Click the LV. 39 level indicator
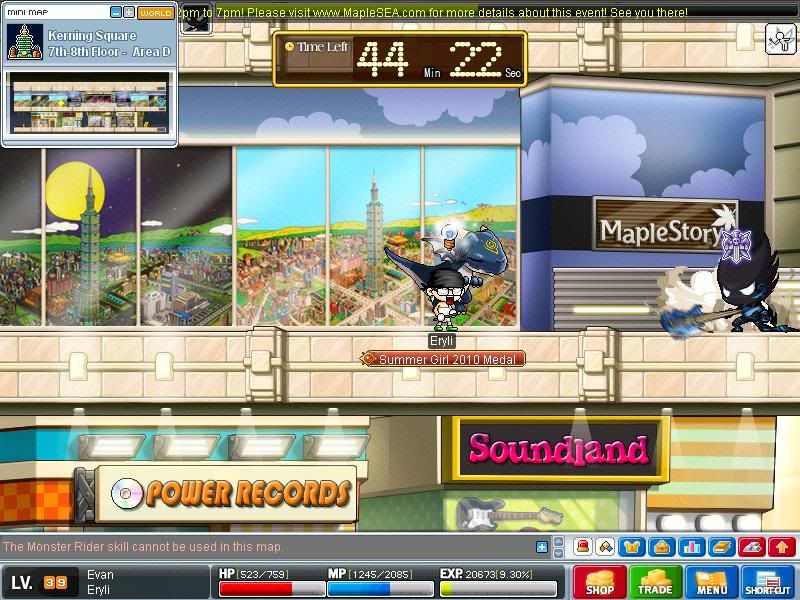The width and height of the screenshot is (800, 600). [39, 582]
